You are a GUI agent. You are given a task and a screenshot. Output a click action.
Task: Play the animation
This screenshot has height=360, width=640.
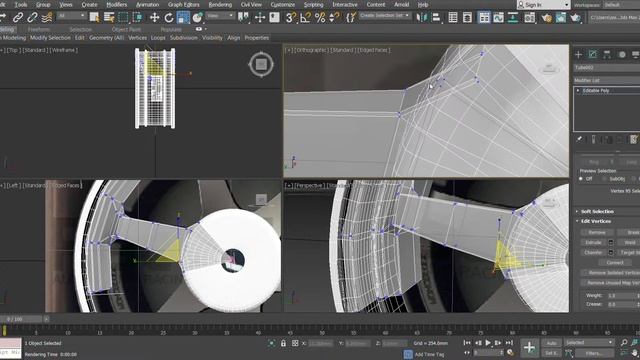tap(488, 343)
